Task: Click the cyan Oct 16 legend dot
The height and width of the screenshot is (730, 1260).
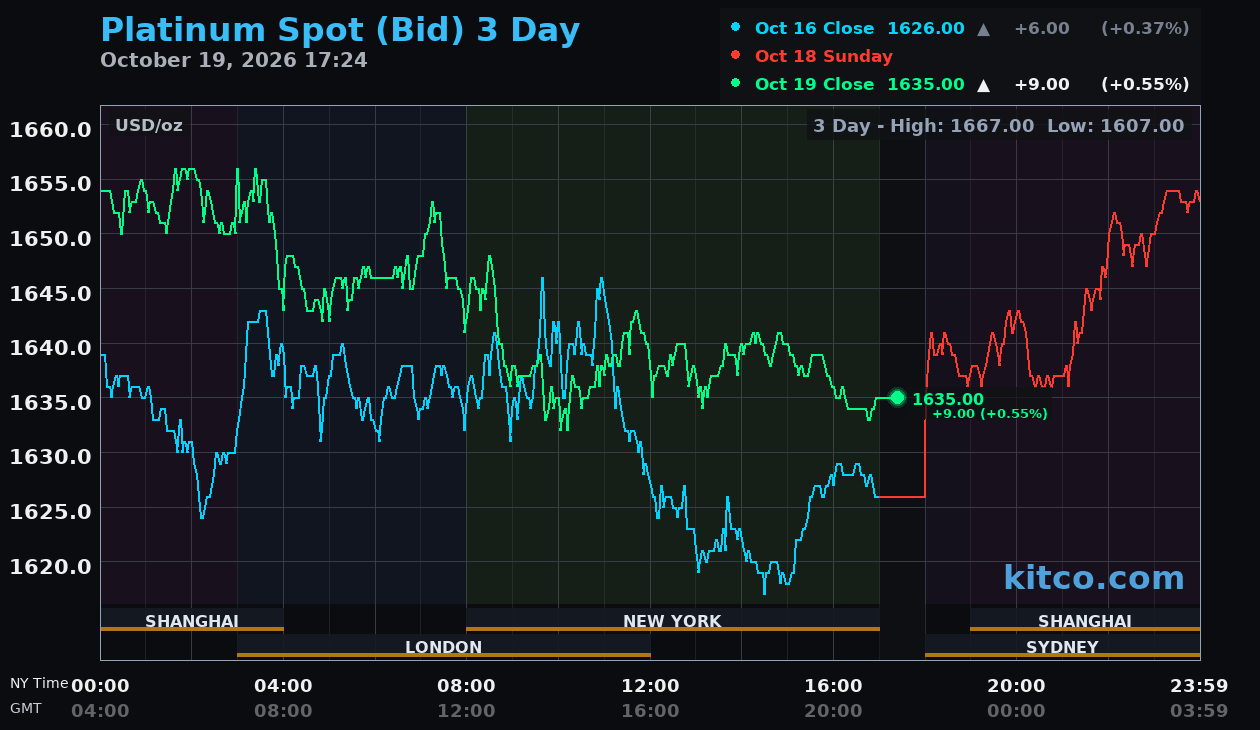Action: pos(736,27)
